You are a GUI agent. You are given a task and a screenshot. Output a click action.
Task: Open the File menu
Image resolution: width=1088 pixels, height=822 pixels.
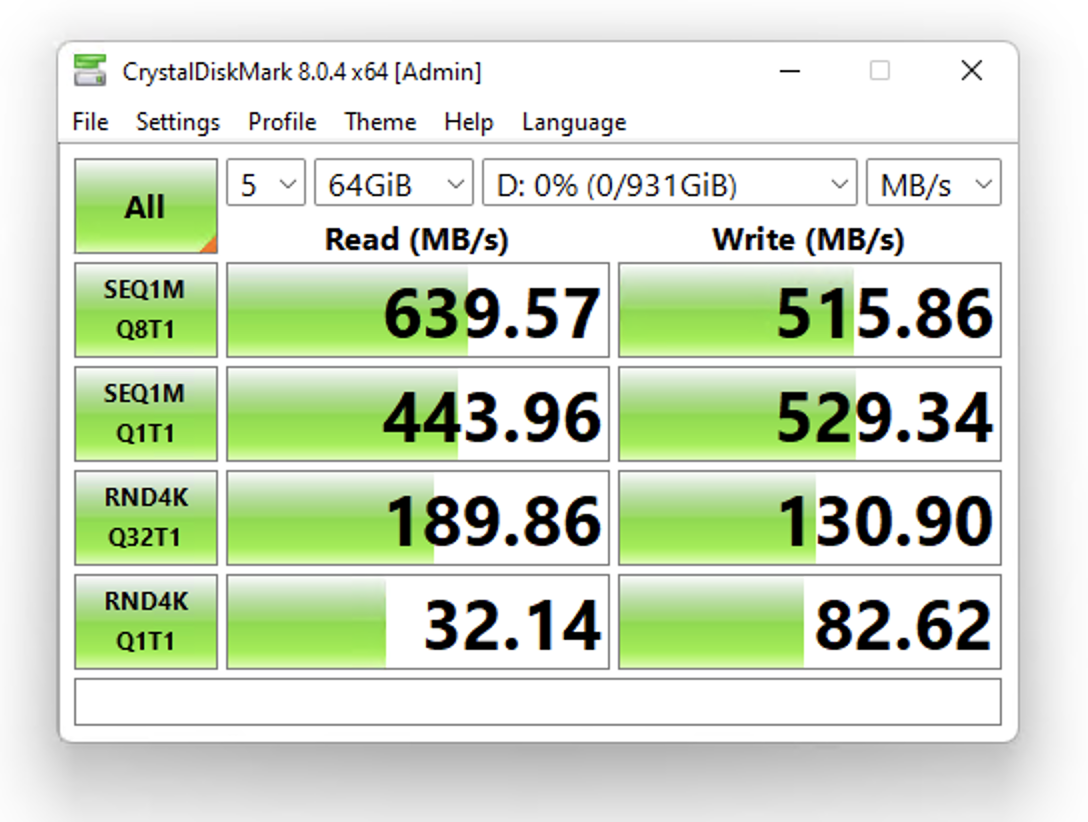90,122
